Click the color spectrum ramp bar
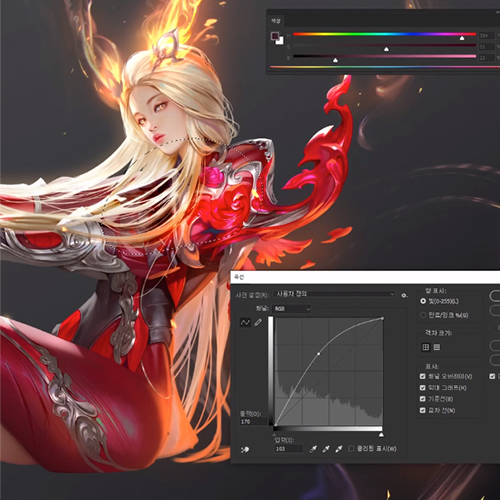The height and width of the screenshot is (500, 500). pyautogui.click(x=385, y=67)
